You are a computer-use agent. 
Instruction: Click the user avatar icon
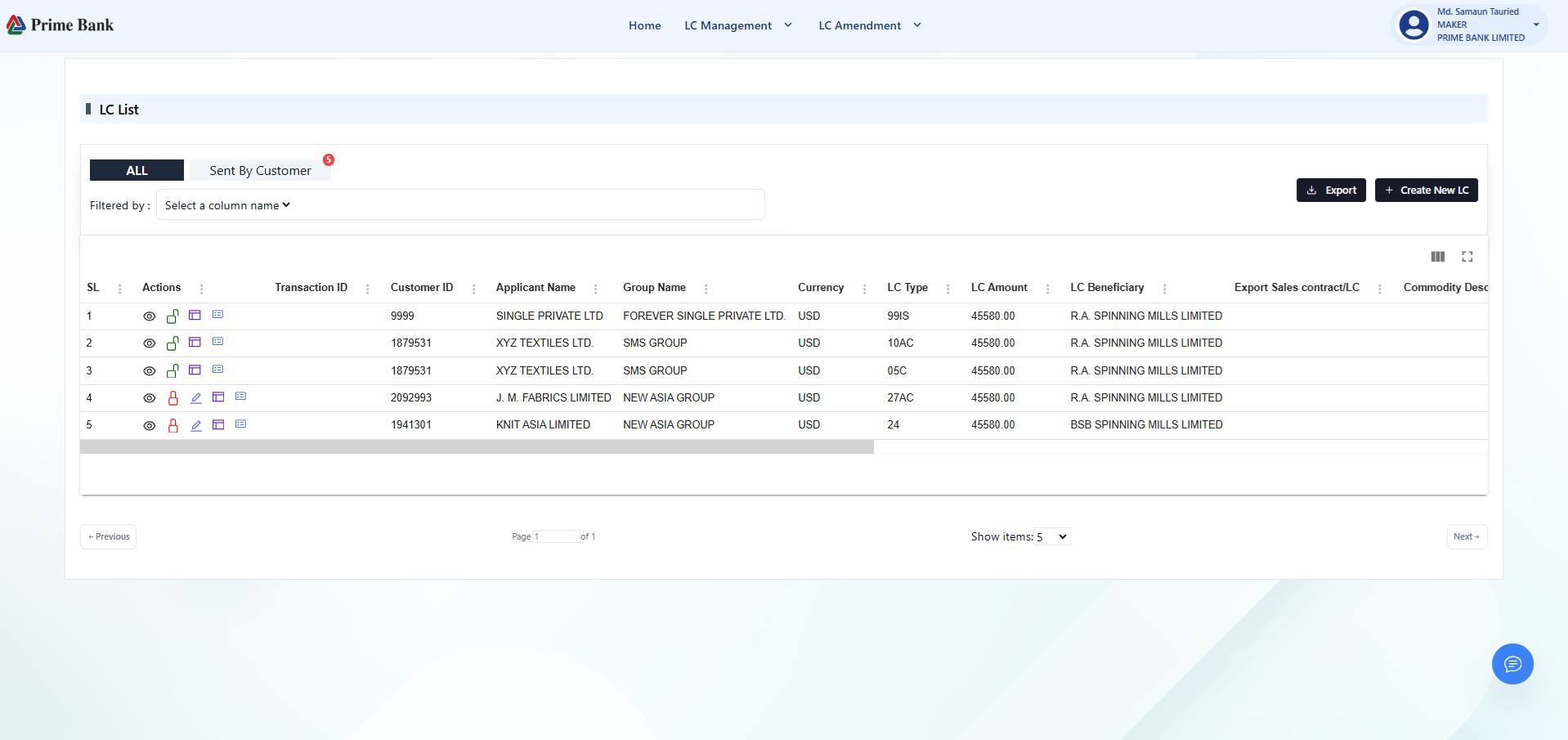1413,25
